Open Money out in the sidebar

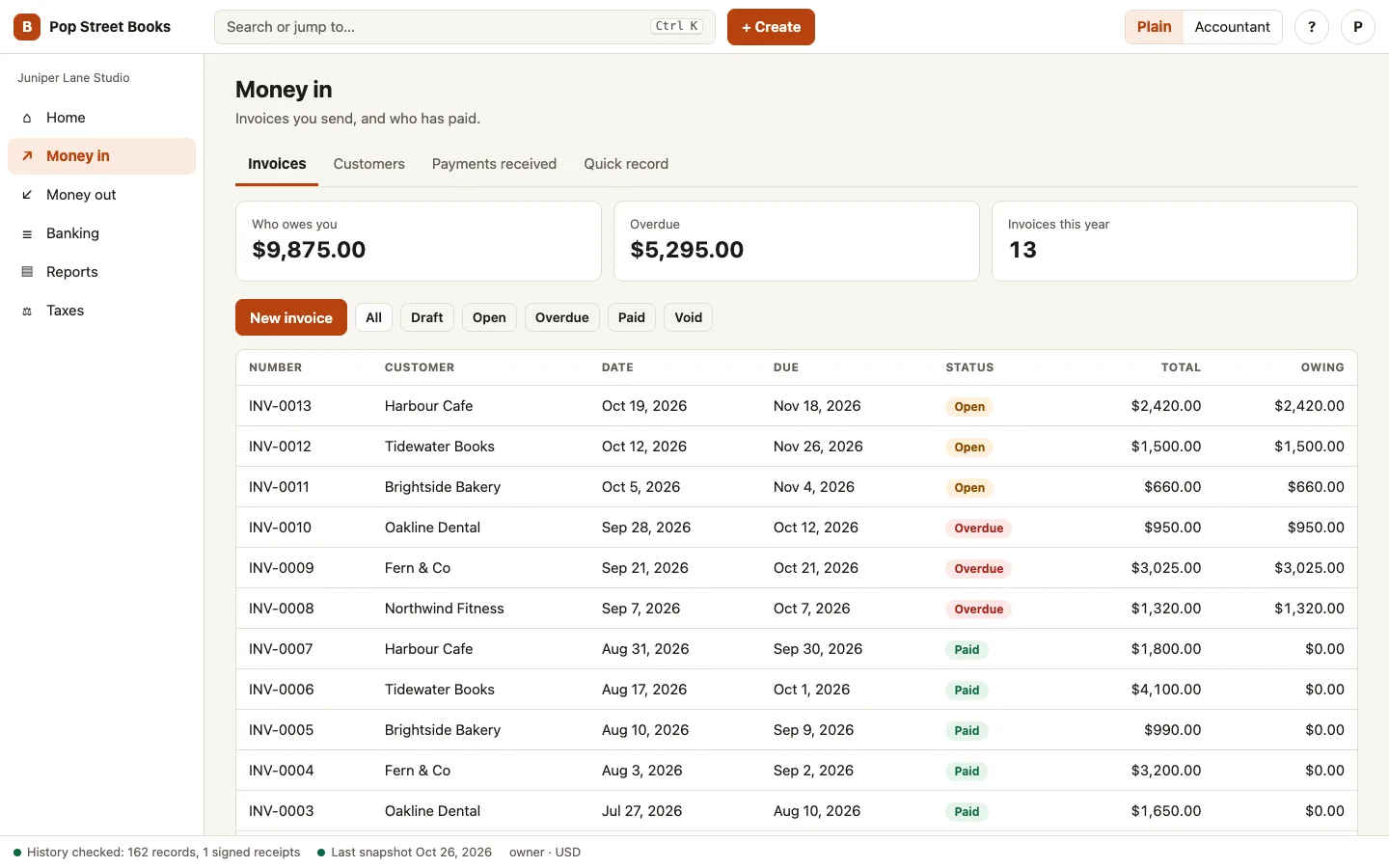pyautogui.click(x=102, y=195)
